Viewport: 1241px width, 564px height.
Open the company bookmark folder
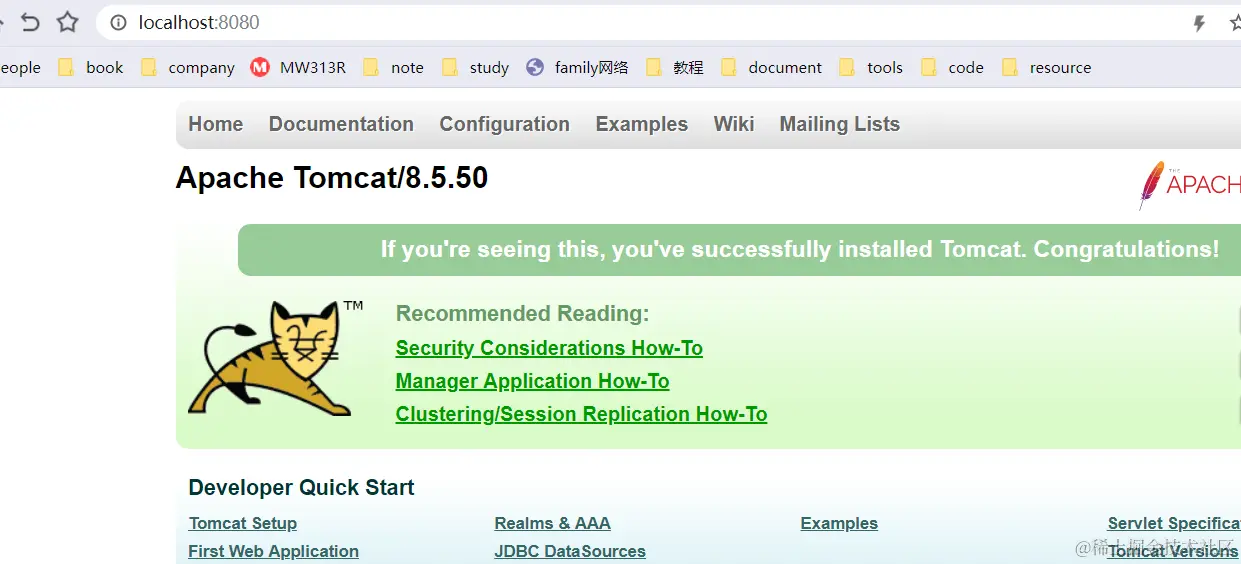pos(187,67)
